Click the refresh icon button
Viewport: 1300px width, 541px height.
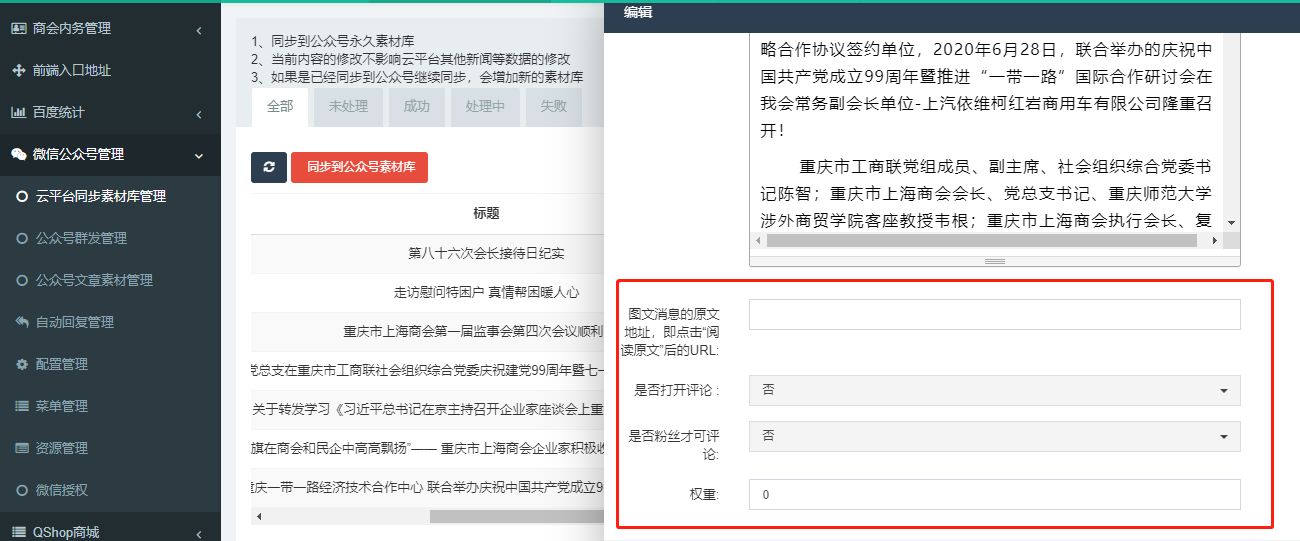268,167
